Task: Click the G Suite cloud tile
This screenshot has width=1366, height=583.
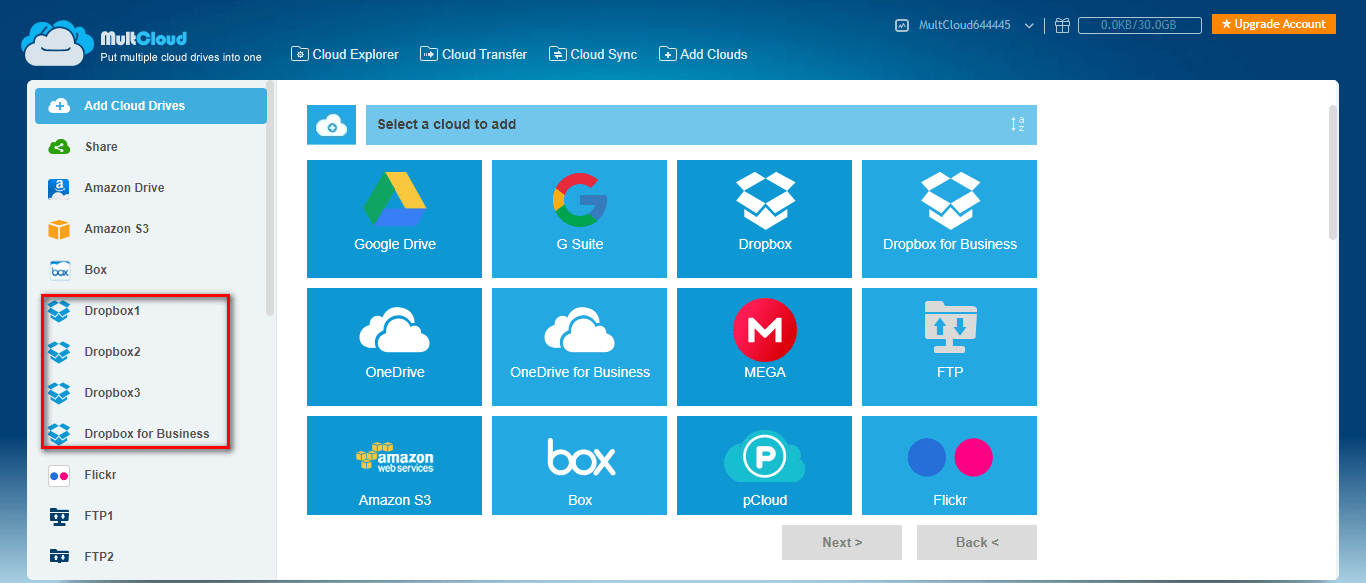Action: click(x=579, y=218)
